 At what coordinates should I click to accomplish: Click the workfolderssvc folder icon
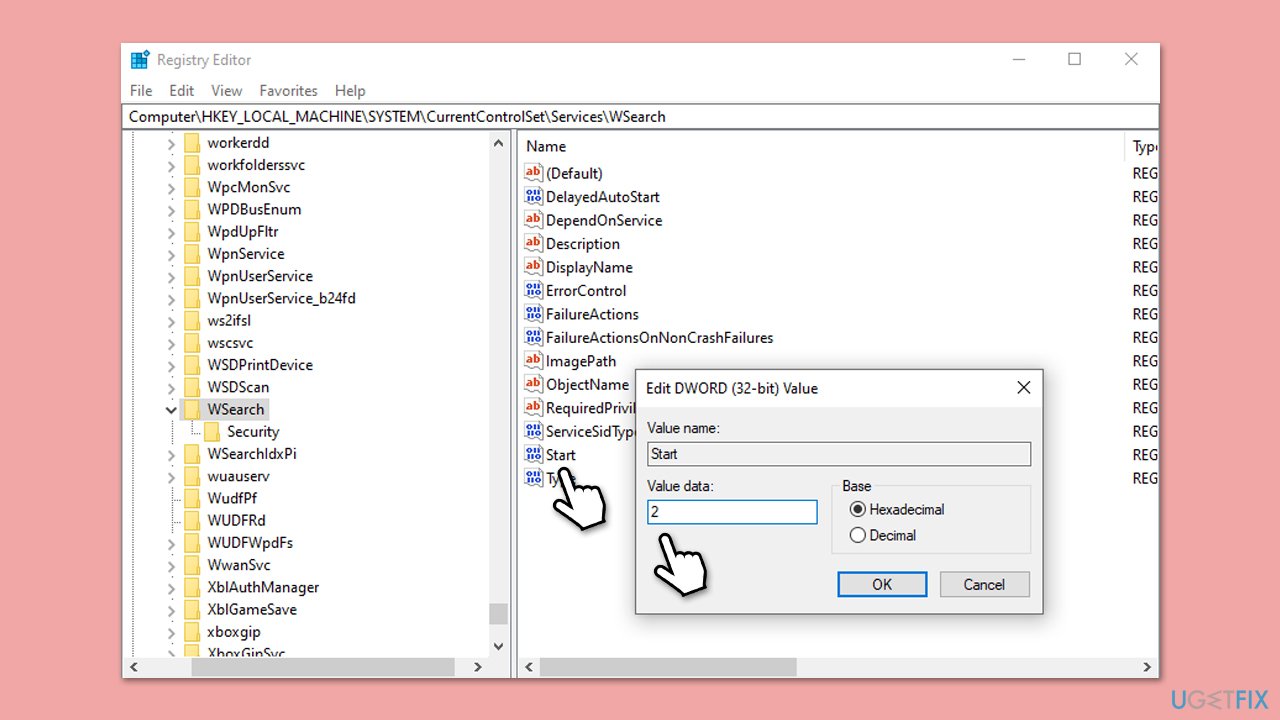(x=192, y=165)
